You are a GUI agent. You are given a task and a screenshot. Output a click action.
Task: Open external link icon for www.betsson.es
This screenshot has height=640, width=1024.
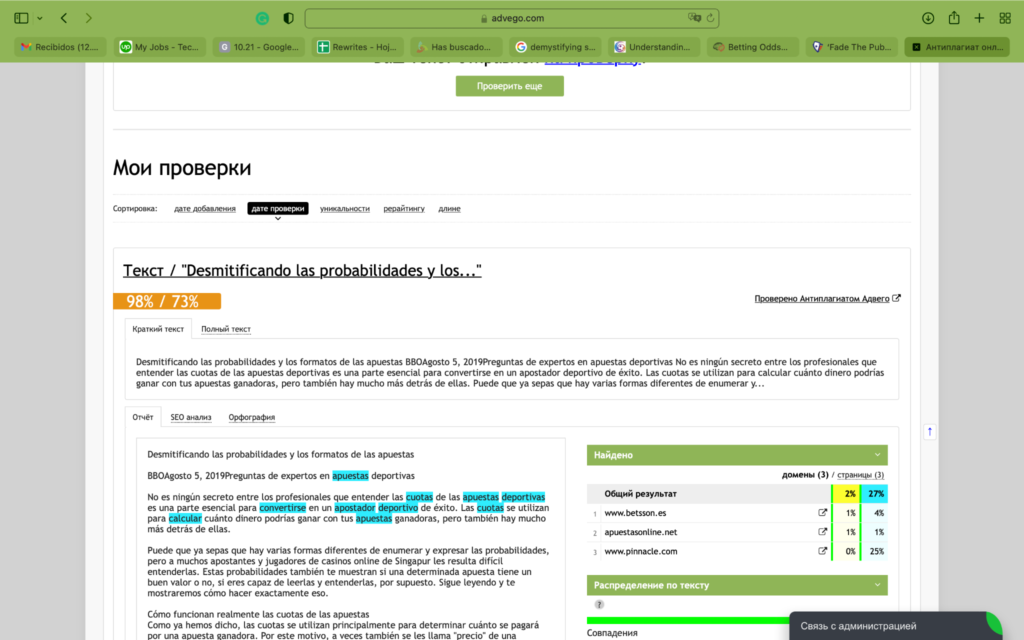pyautogui.click(x=822, y=513)
